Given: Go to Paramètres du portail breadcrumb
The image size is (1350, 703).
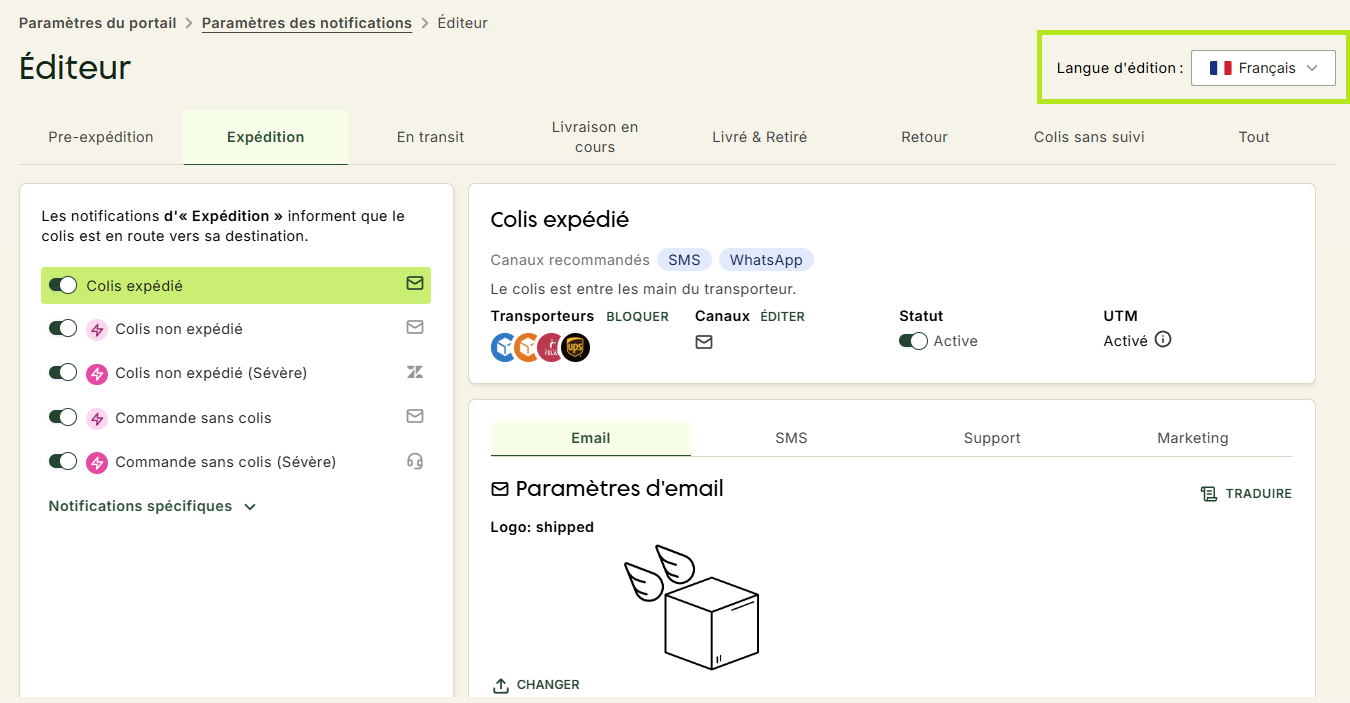Looking at the screenshot, I should click(98, 22).
